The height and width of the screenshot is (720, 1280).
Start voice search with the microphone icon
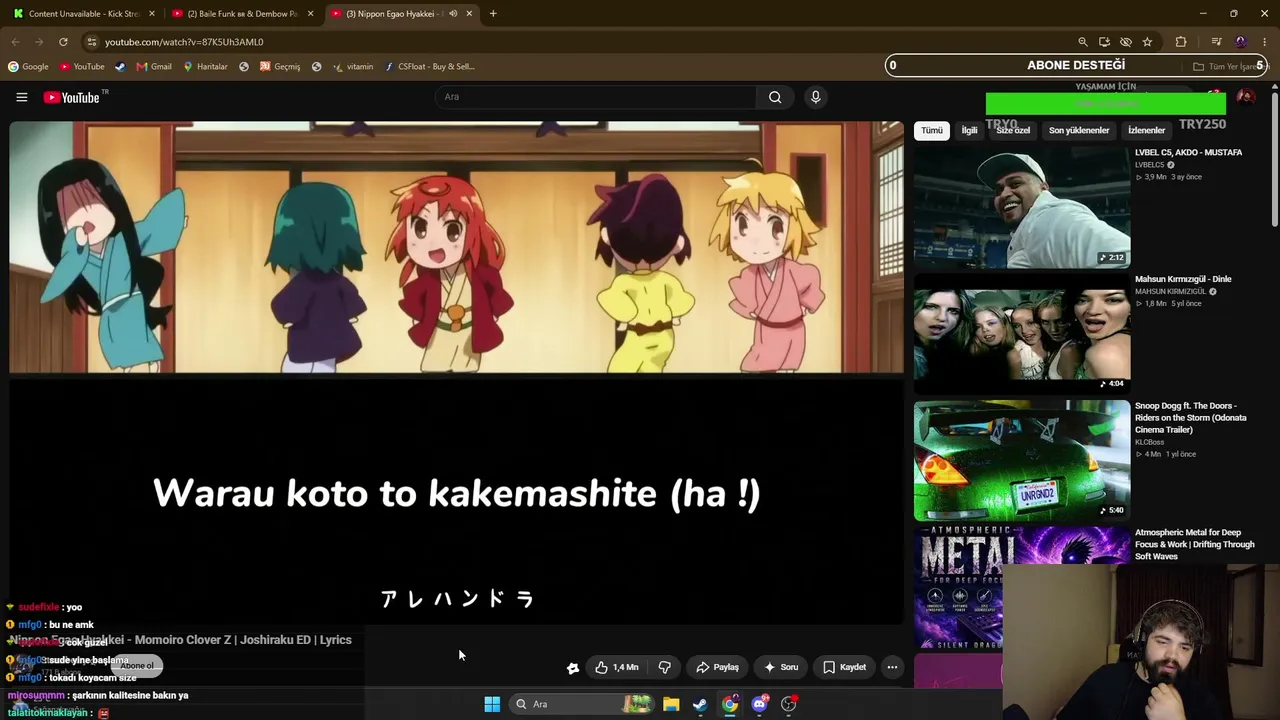[816, 97]
